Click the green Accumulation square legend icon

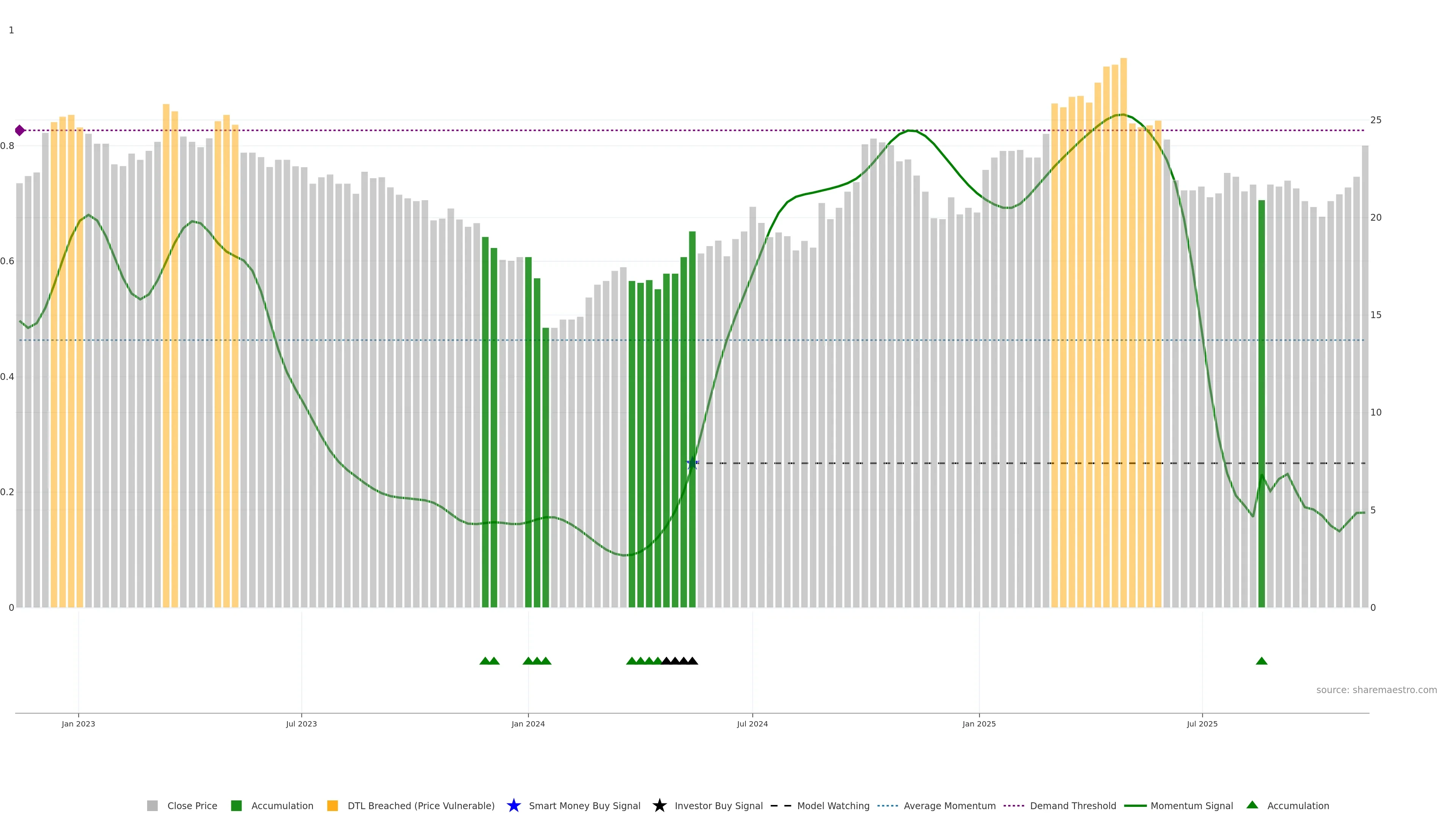(x=236, y=805)
